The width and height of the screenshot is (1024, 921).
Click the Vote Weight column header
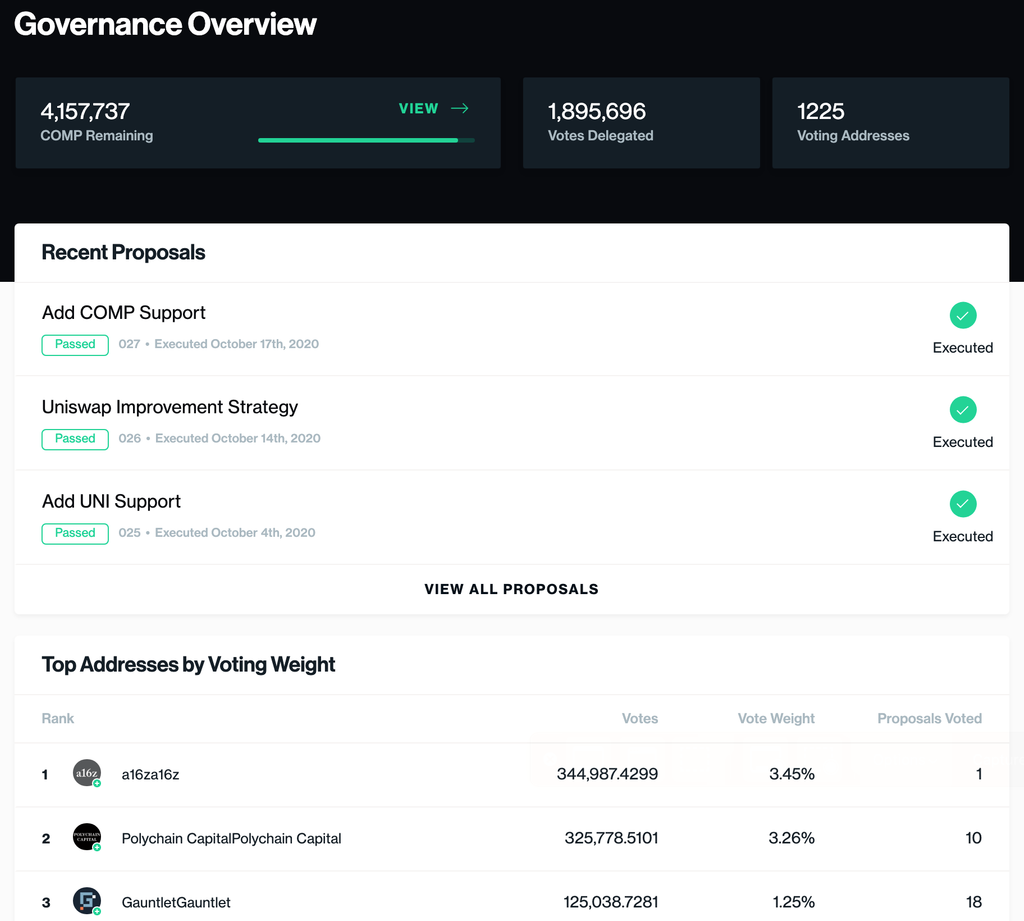(776, 719)
